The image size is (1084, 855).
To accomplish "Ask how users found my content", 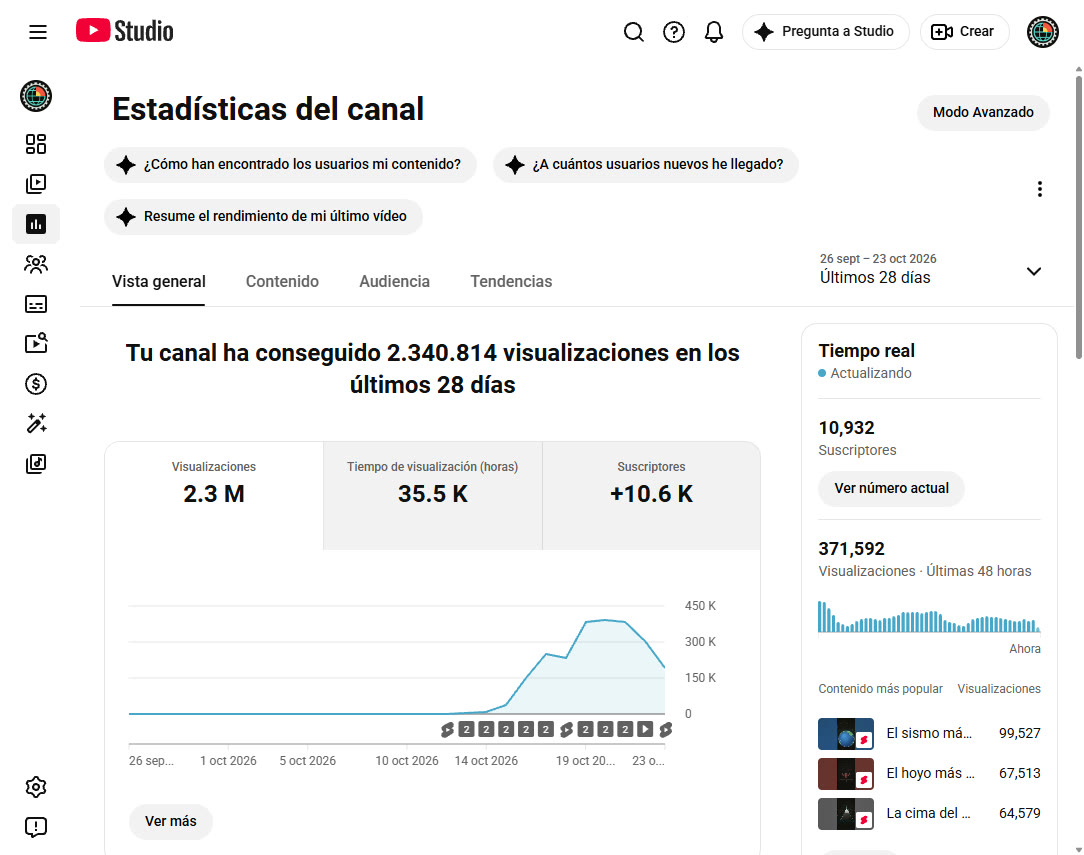I will pos(290,165).
